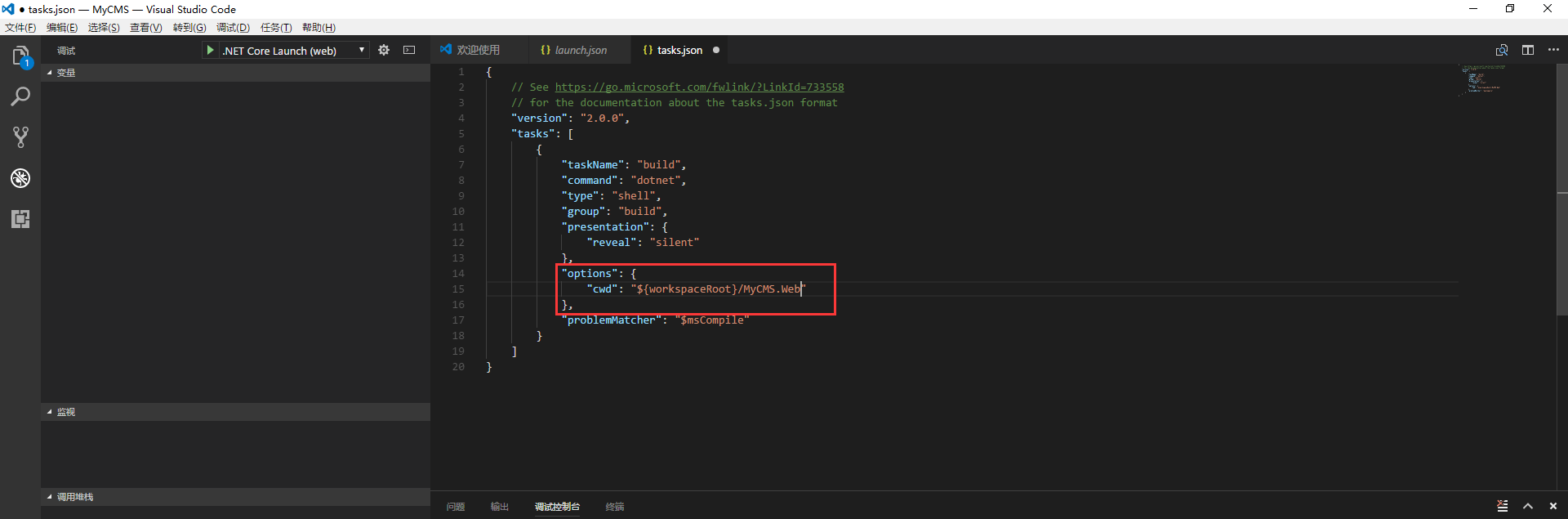The width and height of the screenshot is (1568, 519).
Task: Open the debug console icon in debug header
Action: (409, 50)
